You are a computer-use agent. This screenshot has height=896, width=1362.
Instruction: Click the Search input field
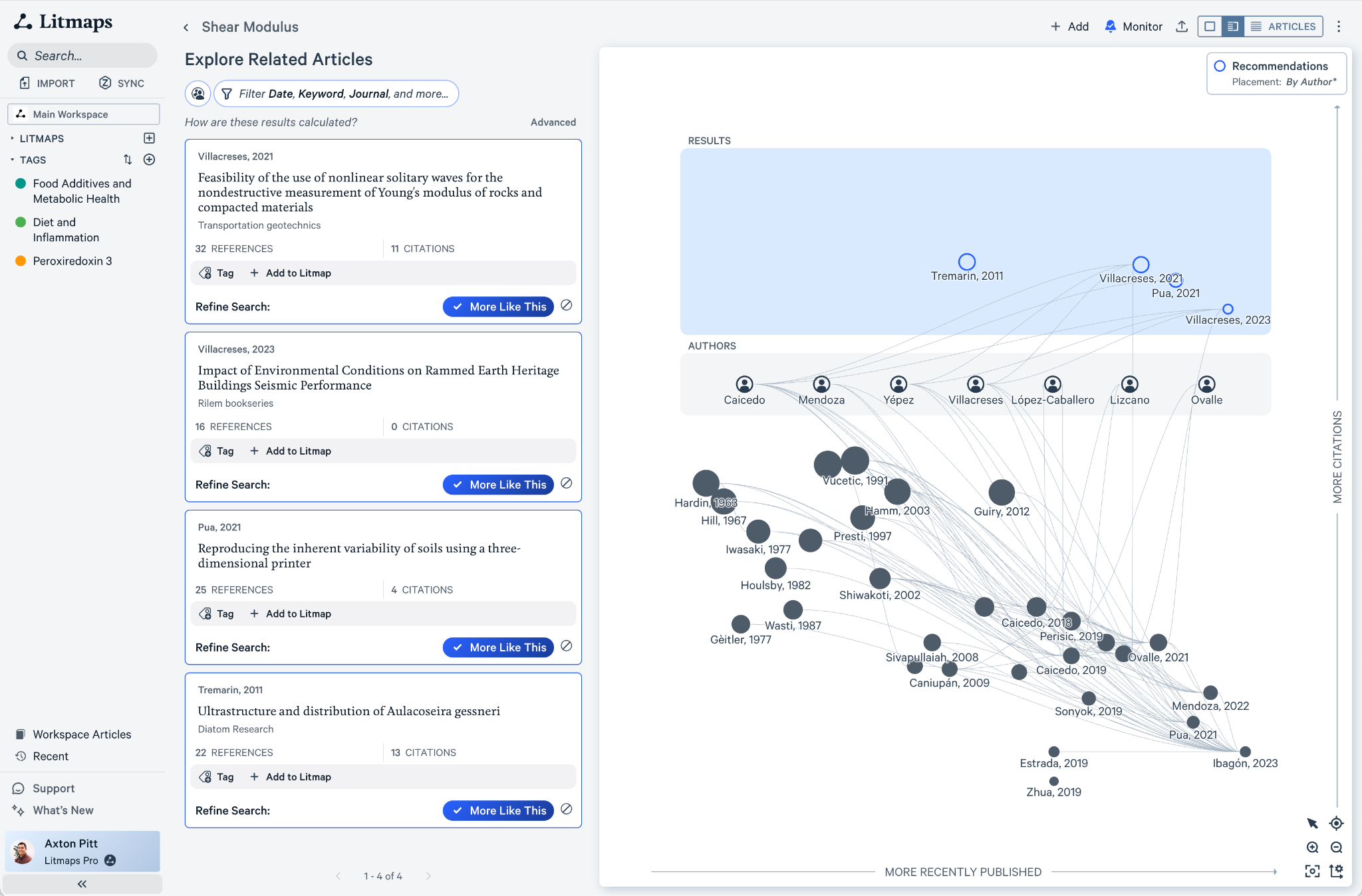[x=86, y=56]
